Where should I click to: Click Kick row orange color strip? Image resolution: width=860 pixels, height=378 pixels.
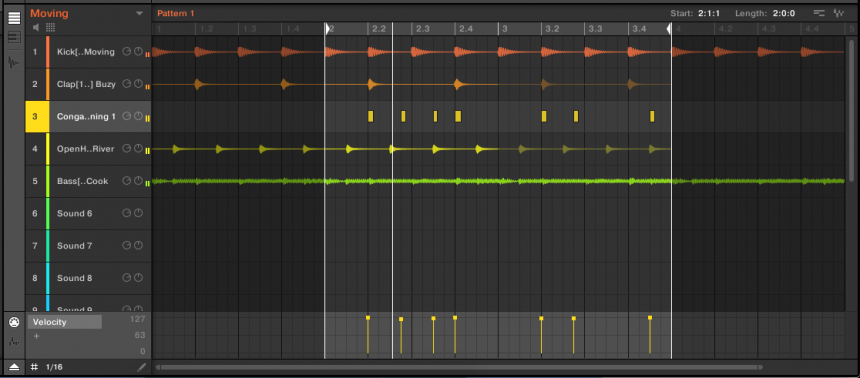[x=48, y=52]
